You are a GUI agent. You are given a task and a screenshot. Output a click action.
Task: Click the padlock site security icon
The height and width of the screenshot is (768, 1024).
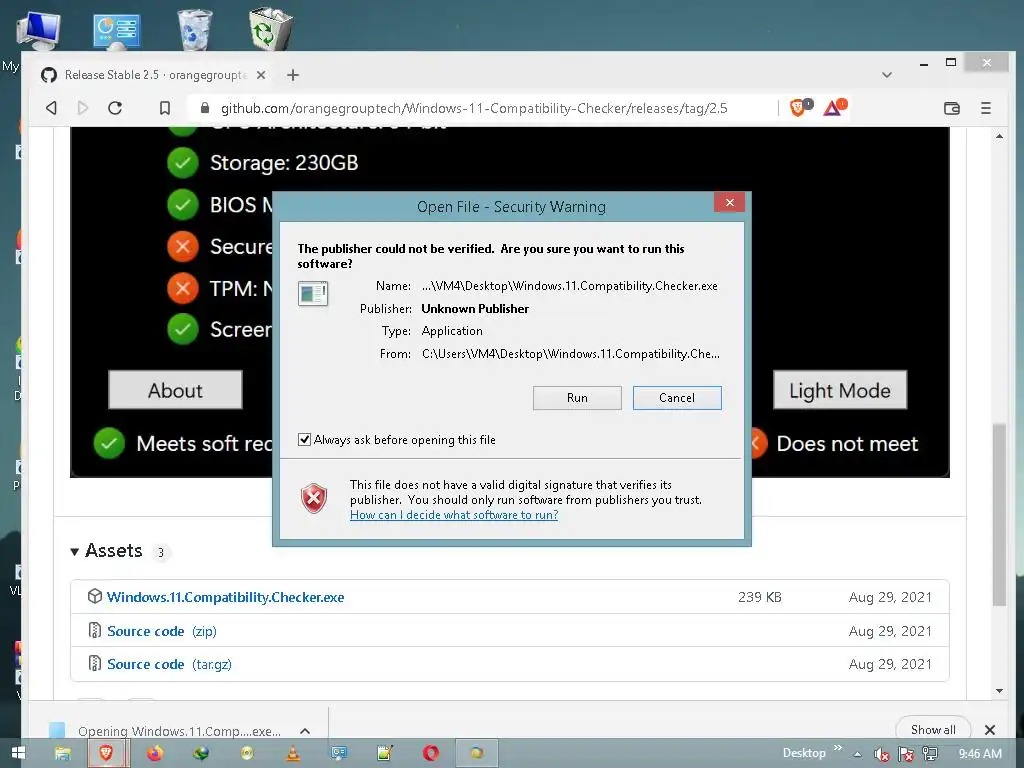point(204,108)
